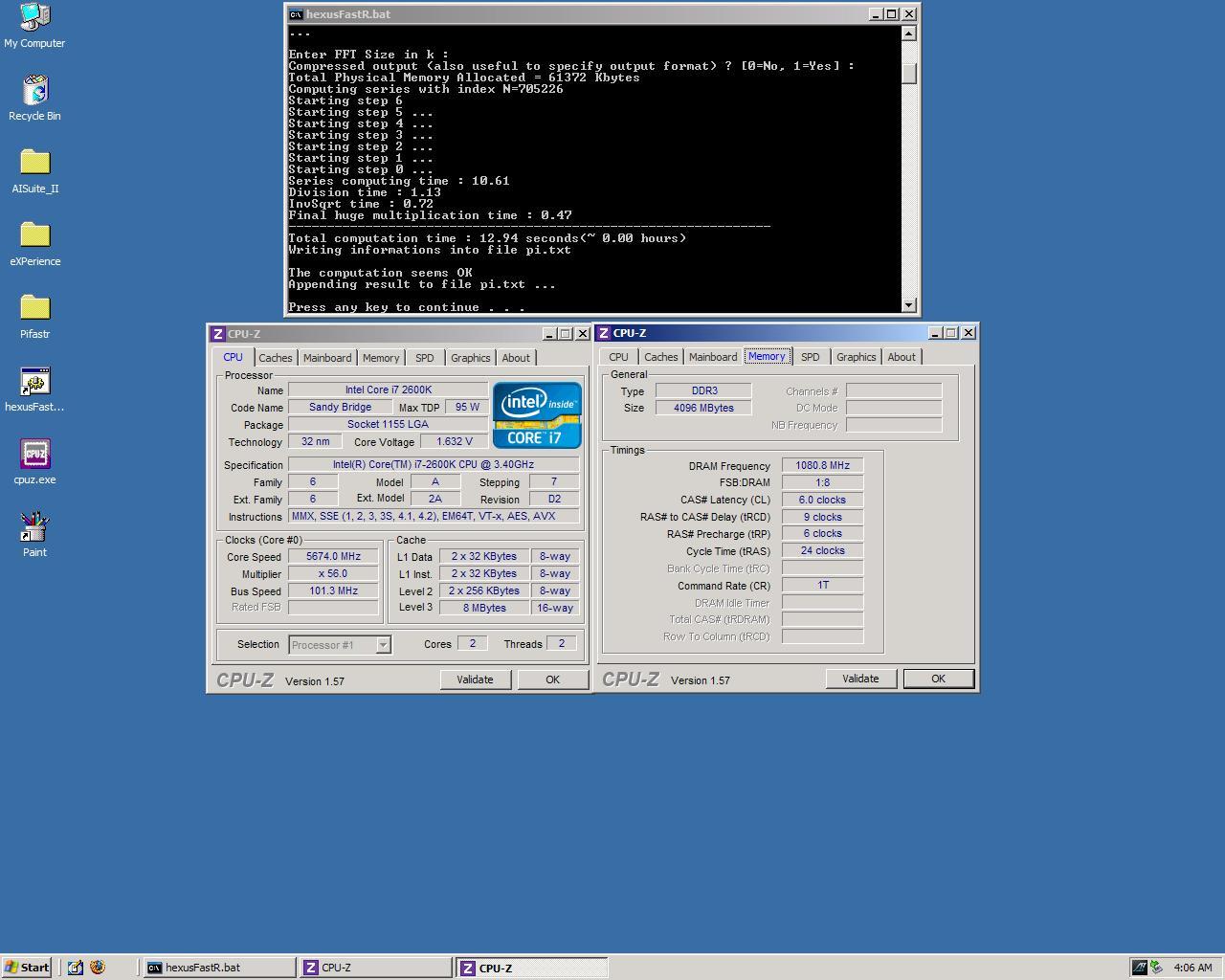Select SPD tab in right CPU-Z window
Screen dimensions: 1225x980
coord(810,357)
